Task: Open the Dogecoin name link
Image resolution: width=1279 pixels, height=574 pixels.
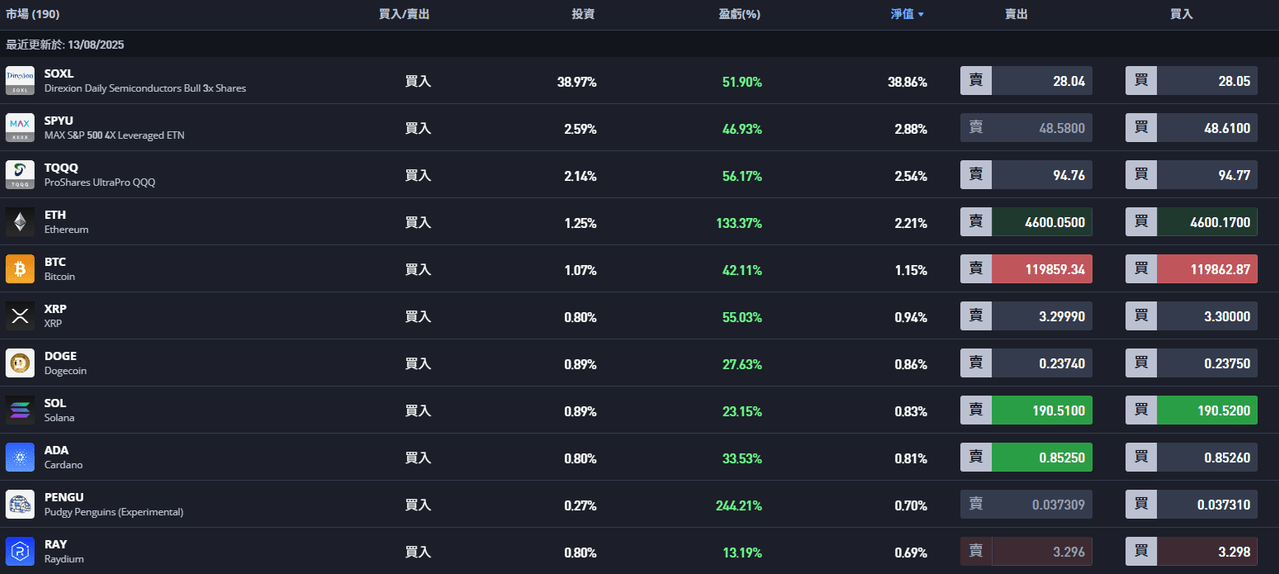Action: click(x=66, y=371)
